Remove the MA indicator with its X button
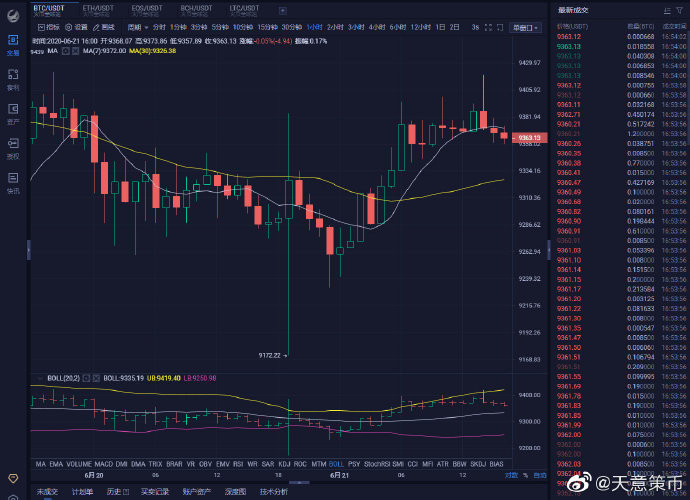 click(74, 50)
